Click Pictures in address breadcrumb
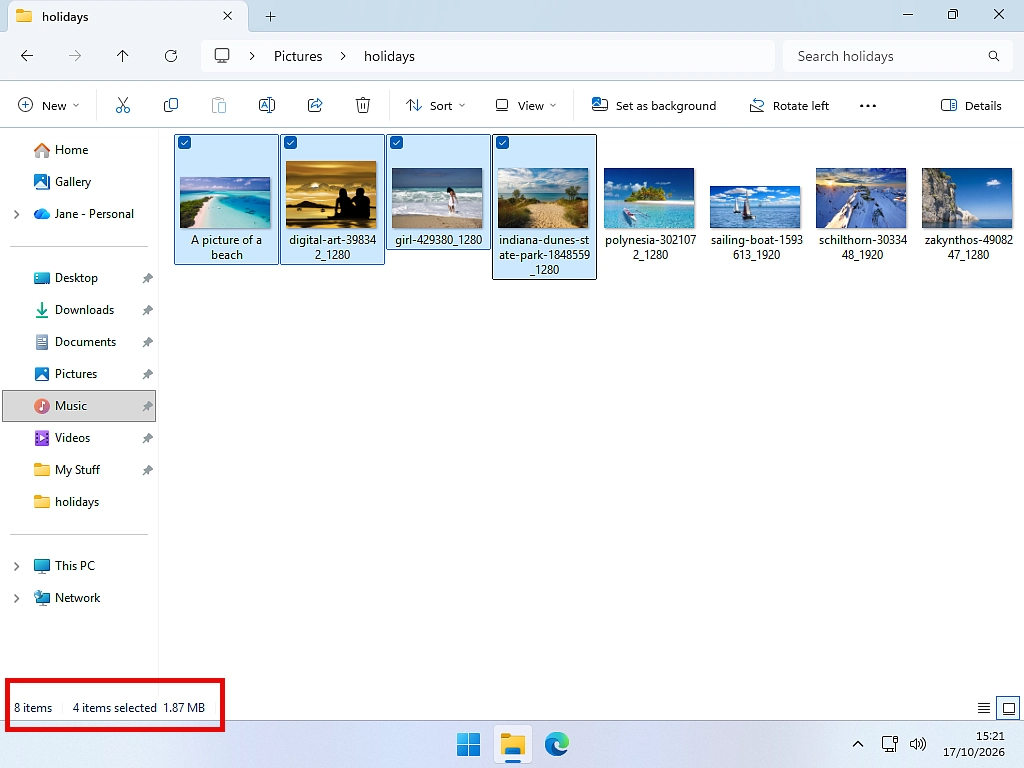 298,56
